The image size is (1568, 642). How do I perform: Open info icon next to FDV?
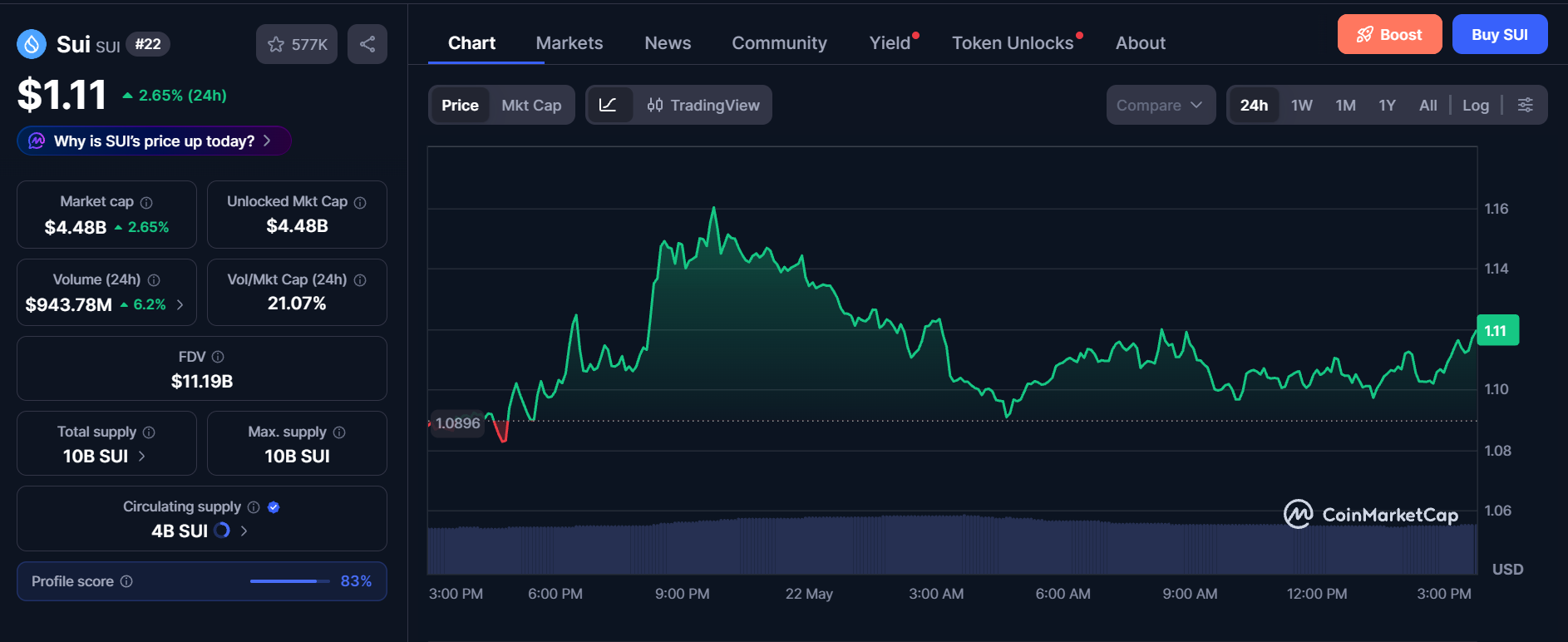218,357
